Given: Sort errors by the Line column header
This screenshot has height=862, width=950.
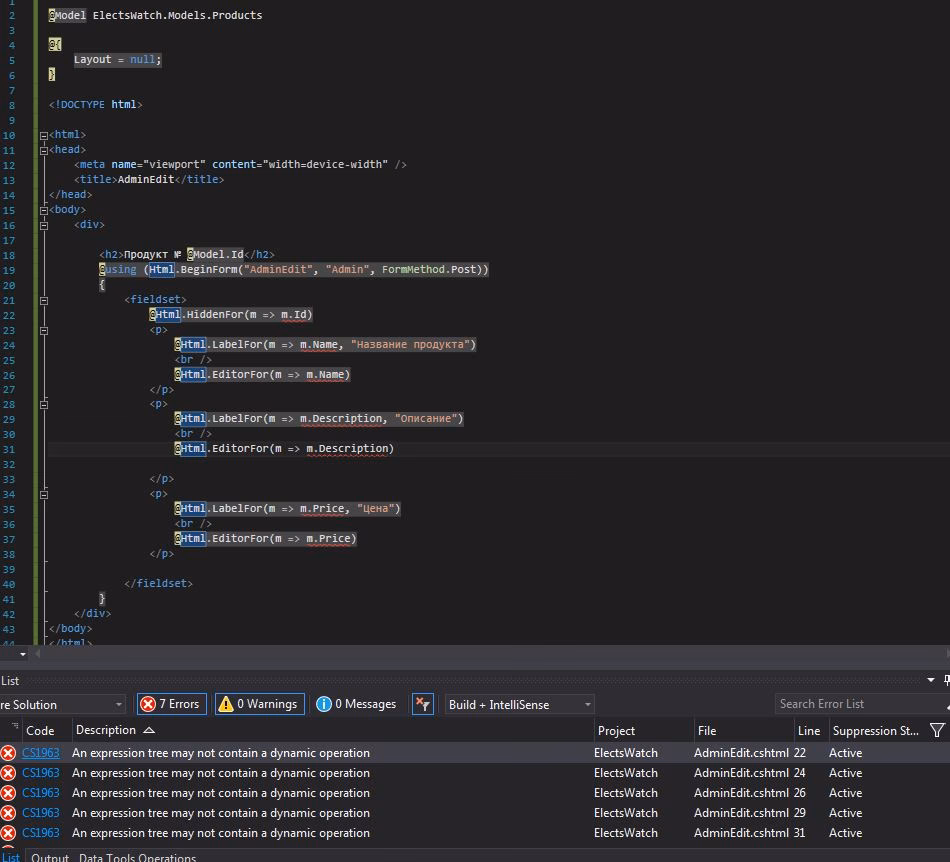Looking at the screenshot, I should click(809, 731).
